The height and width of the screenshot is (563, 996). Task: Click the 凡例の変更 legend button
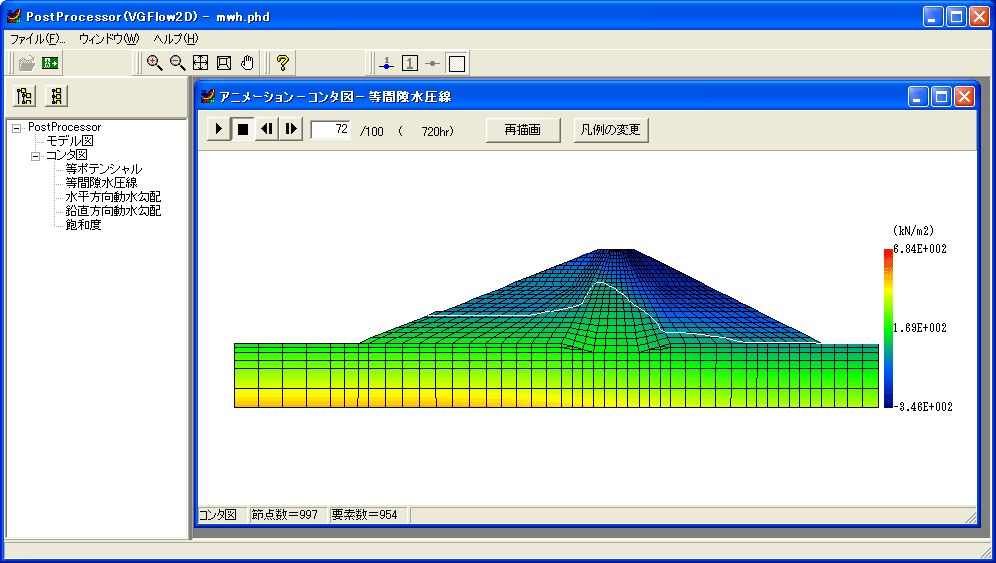[x=610, y=130]
